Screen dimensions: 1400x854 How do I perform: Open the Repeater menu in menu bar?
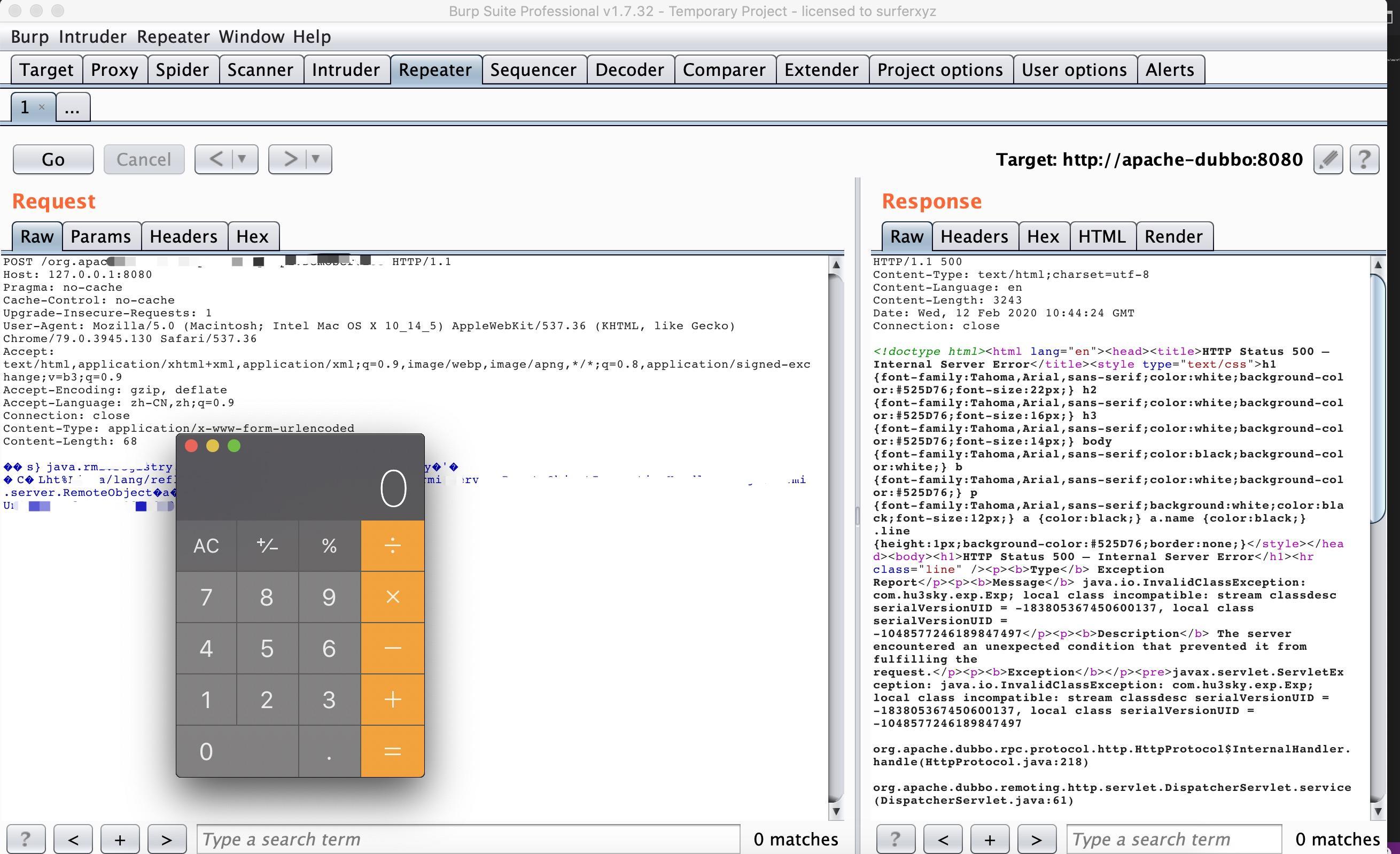[x=173, y=37]
